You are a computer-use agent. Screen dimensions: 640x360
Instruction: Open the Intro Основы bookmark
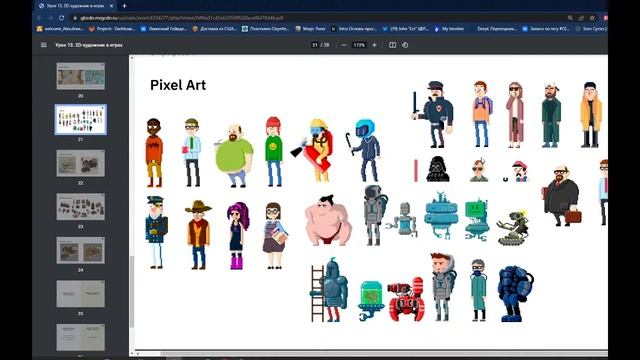353,29
